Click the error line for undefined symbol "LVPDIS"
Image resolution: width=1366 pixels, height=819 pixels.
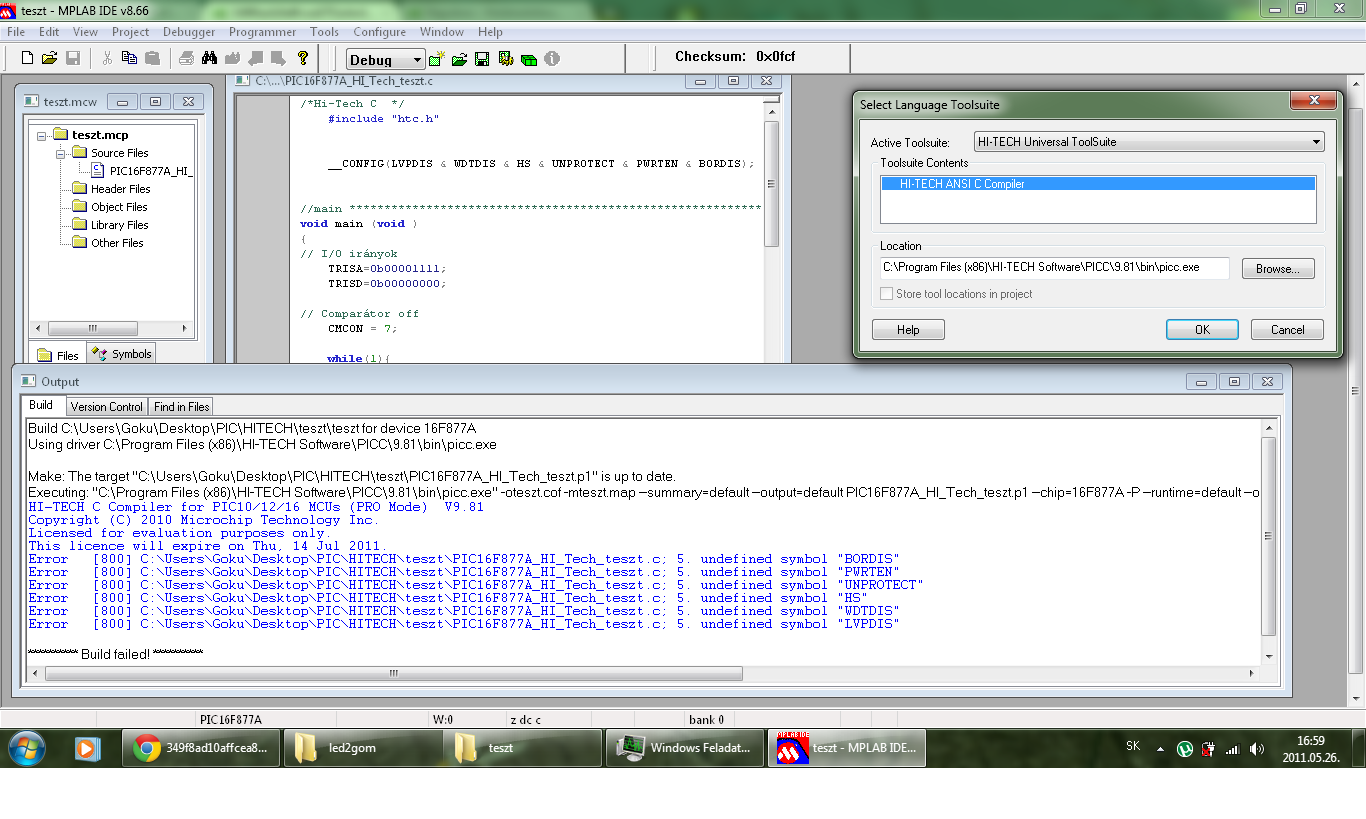(464, 624)
